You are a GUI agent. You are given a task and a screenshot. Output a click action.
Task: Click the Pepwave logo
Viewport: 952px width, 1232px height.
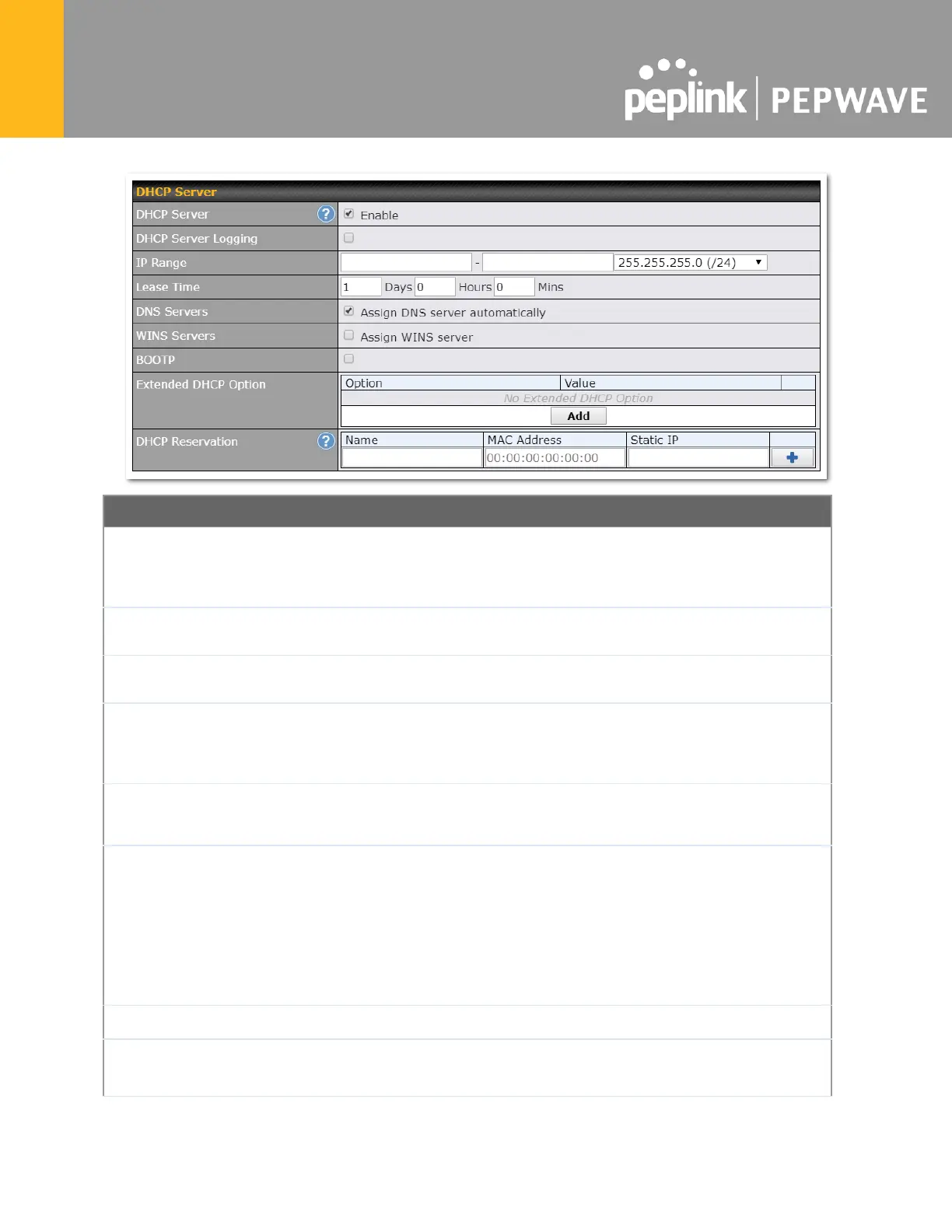[849, 101]
